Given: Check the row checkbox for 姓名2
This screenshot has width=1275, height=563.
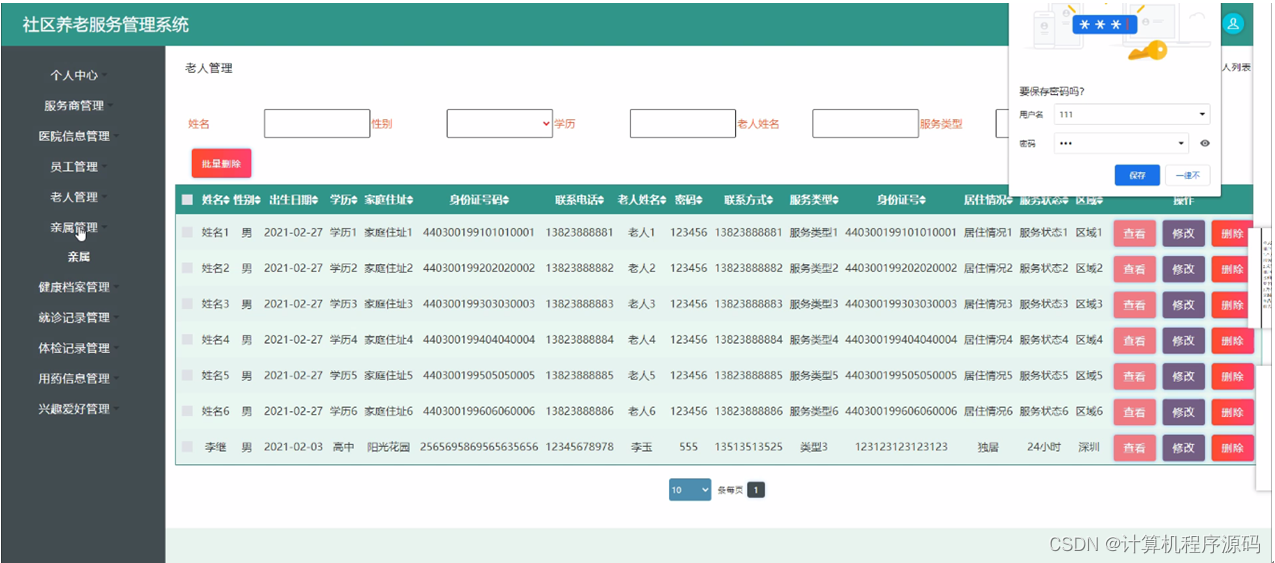Looking at the screenshot, I should click(x=187, y=268).
